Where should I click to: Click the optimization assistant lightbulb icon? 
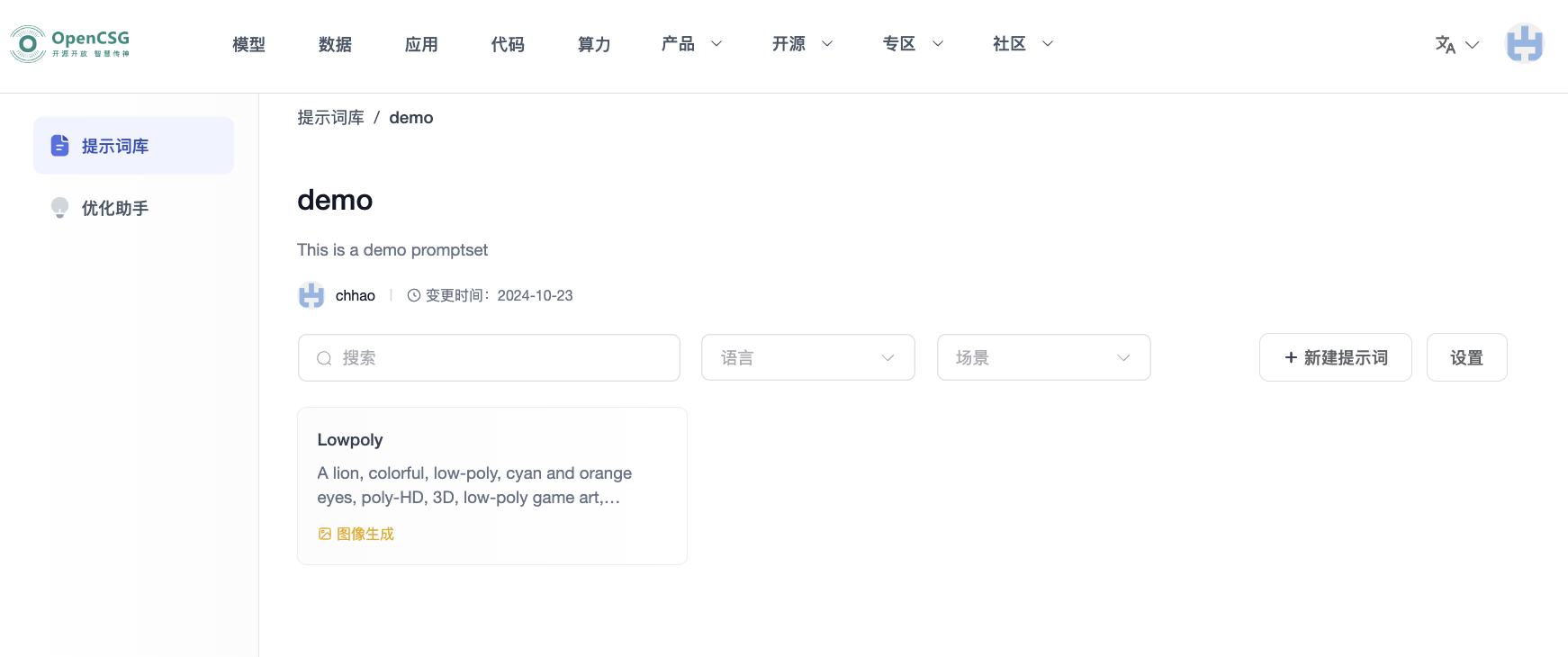pyautogui.click(x=59, y=208)
